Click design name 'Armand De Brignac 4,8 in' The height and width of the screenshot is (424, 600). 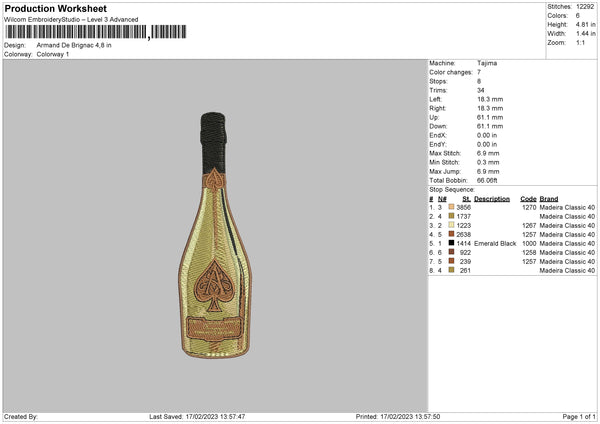74,45
